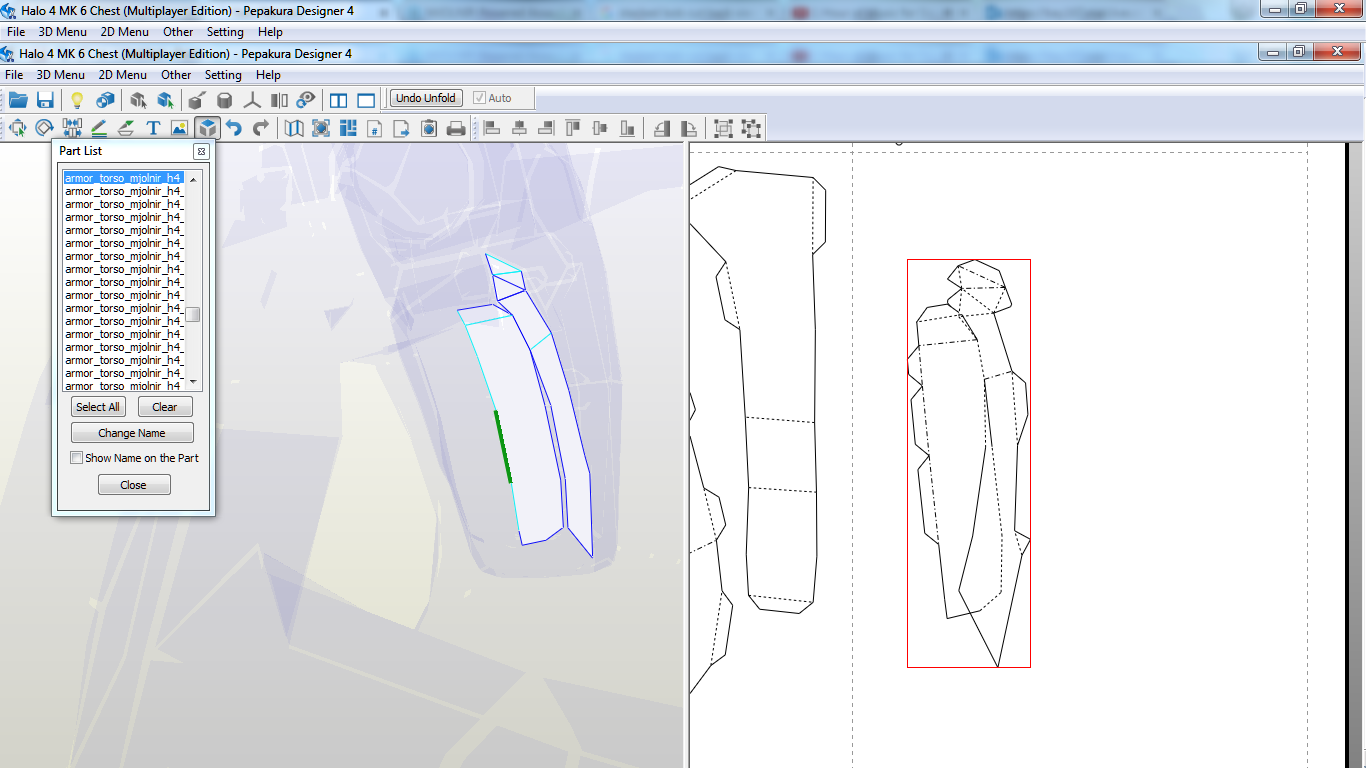The width and height of the screenshot is (1366, 768).
Task: Select the move parts arrow tool
Action: coord(18,128)
